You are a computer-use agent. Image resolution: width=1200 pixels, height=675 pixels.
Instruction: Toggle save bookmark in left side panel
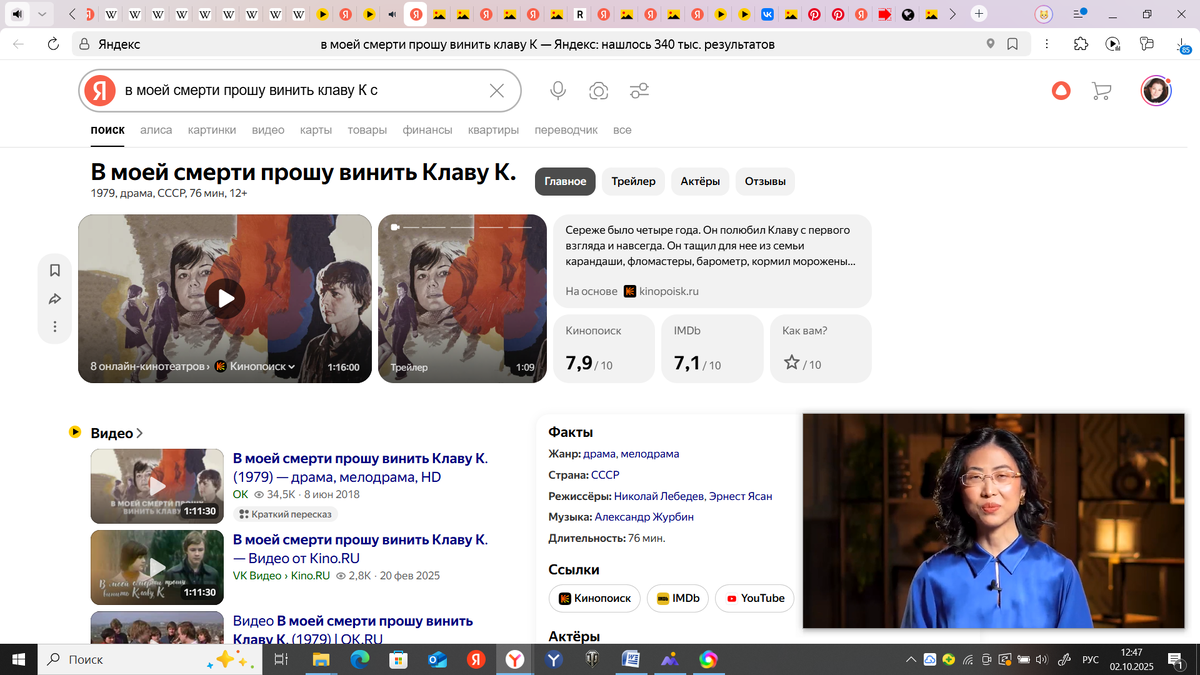click(55, 270)
